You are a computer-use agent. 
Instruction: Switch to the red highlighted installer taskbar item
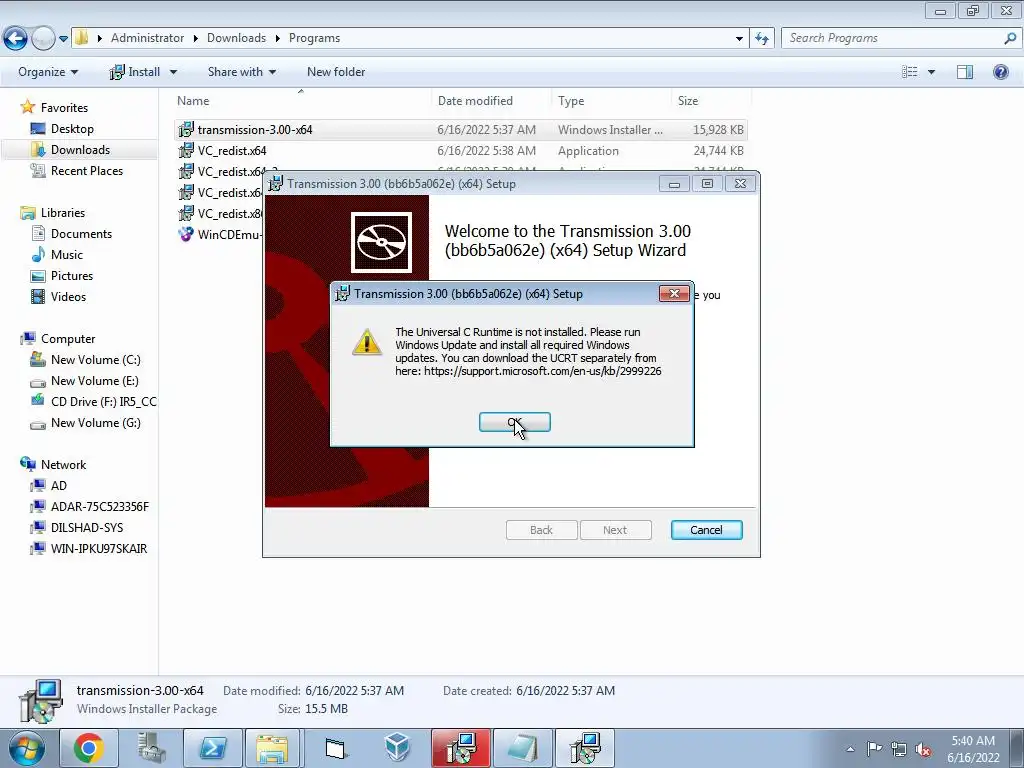pyautogui.click(x=460, y=748)
